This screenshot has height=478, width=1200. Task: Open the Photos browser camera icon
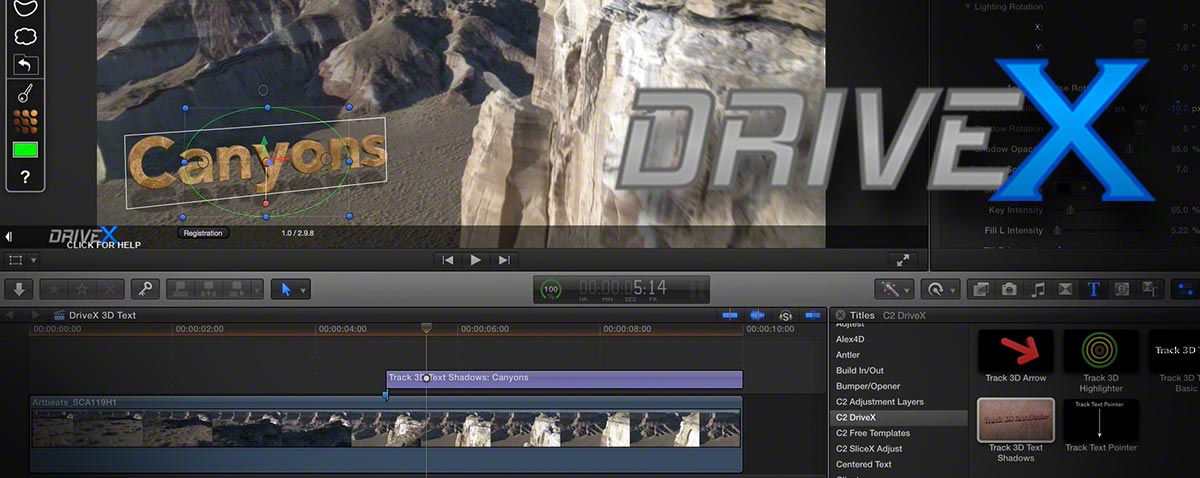point(1010,289)
